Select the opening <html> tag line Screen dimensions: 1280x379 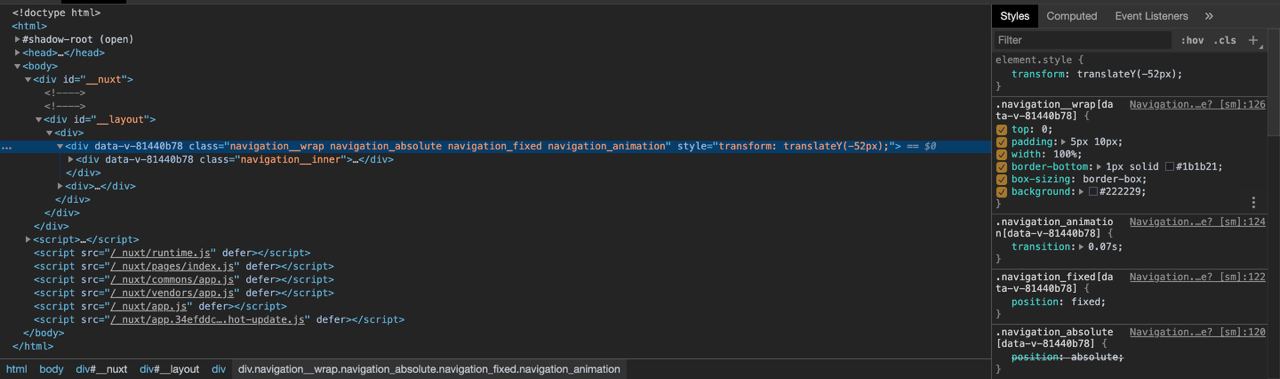coord(30,26)
